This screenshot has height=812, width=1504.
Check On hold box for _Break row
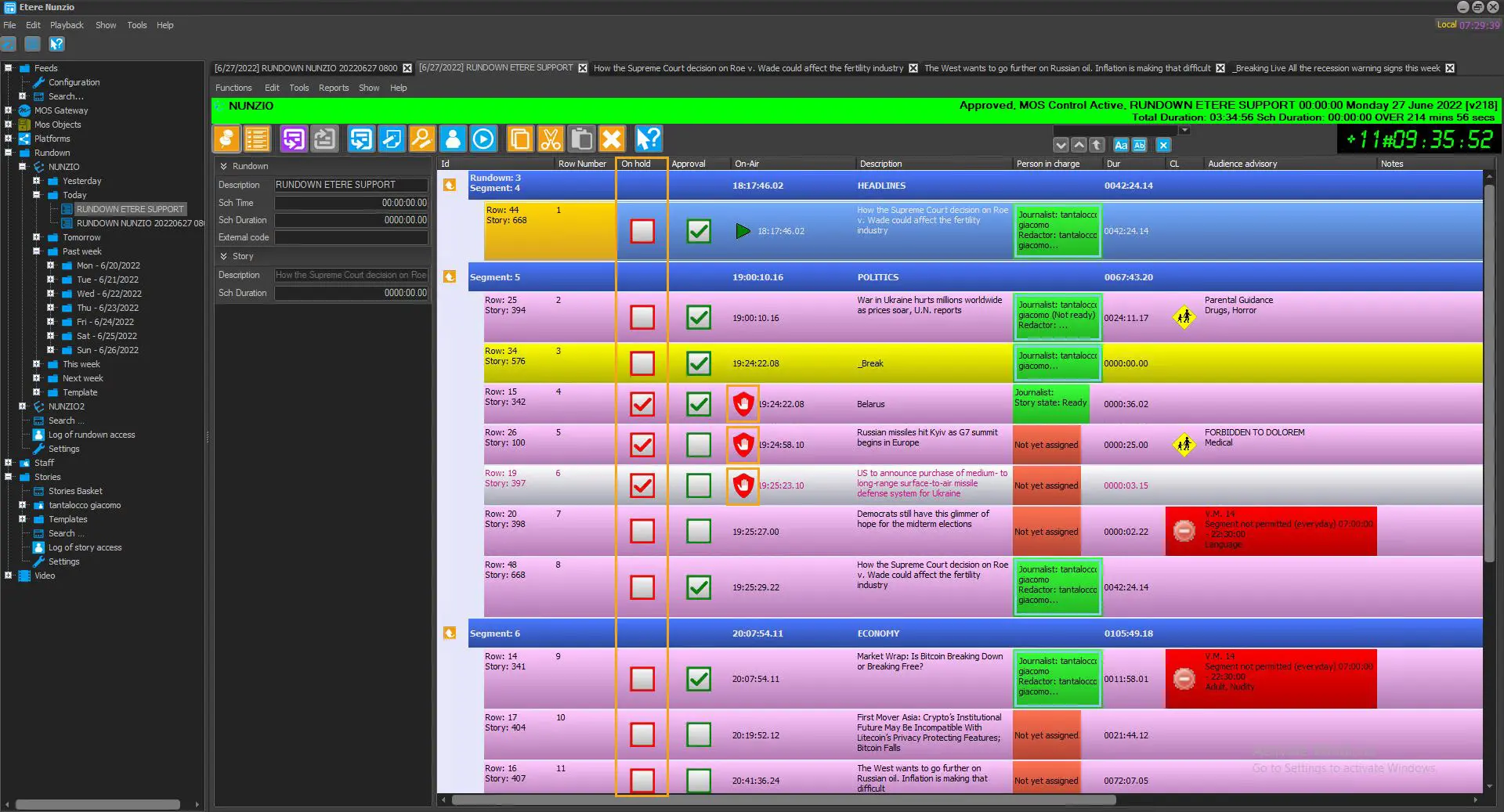[x=642, y=363]
